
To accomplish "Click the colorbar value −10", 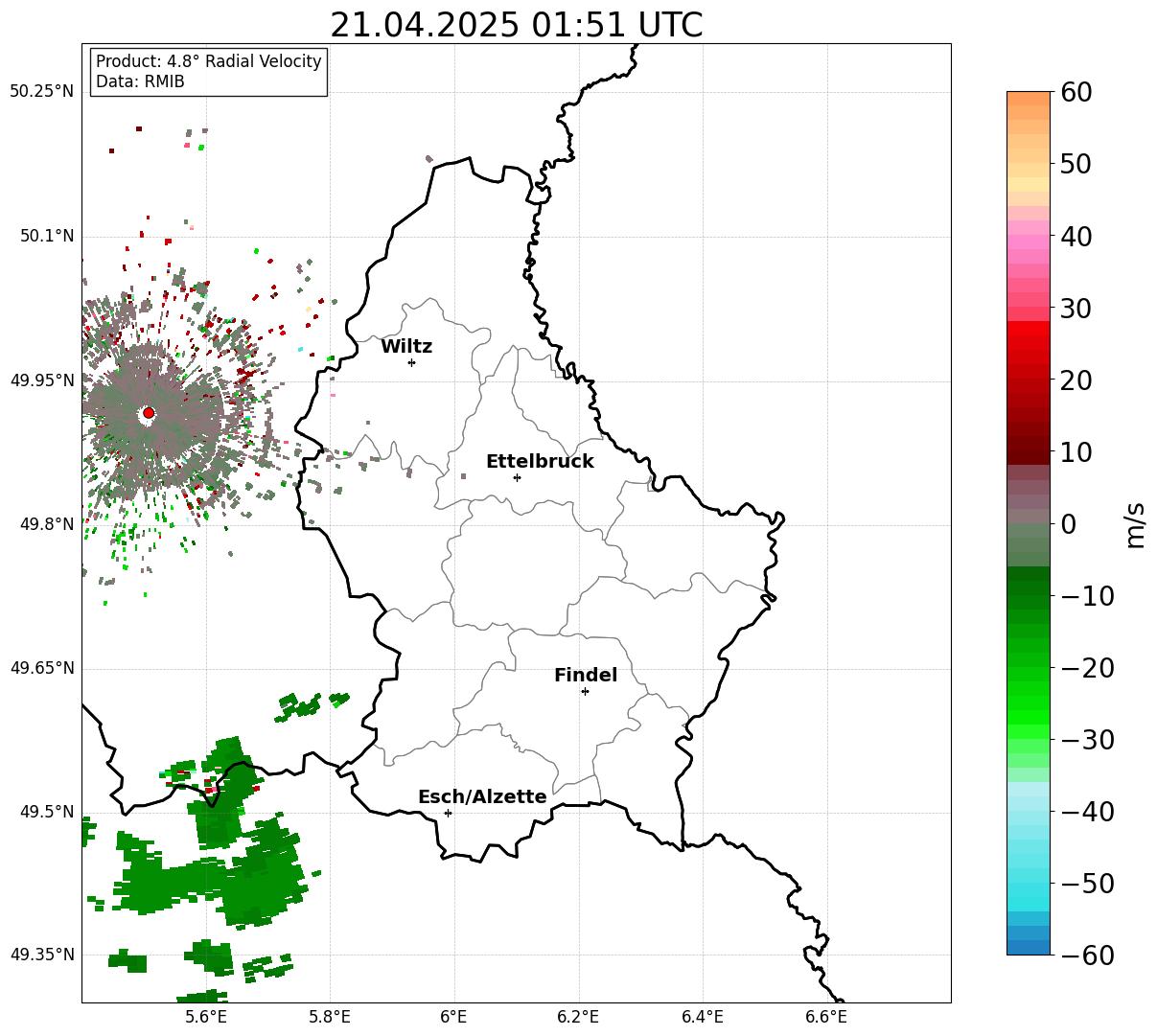I will point(1087,596).
